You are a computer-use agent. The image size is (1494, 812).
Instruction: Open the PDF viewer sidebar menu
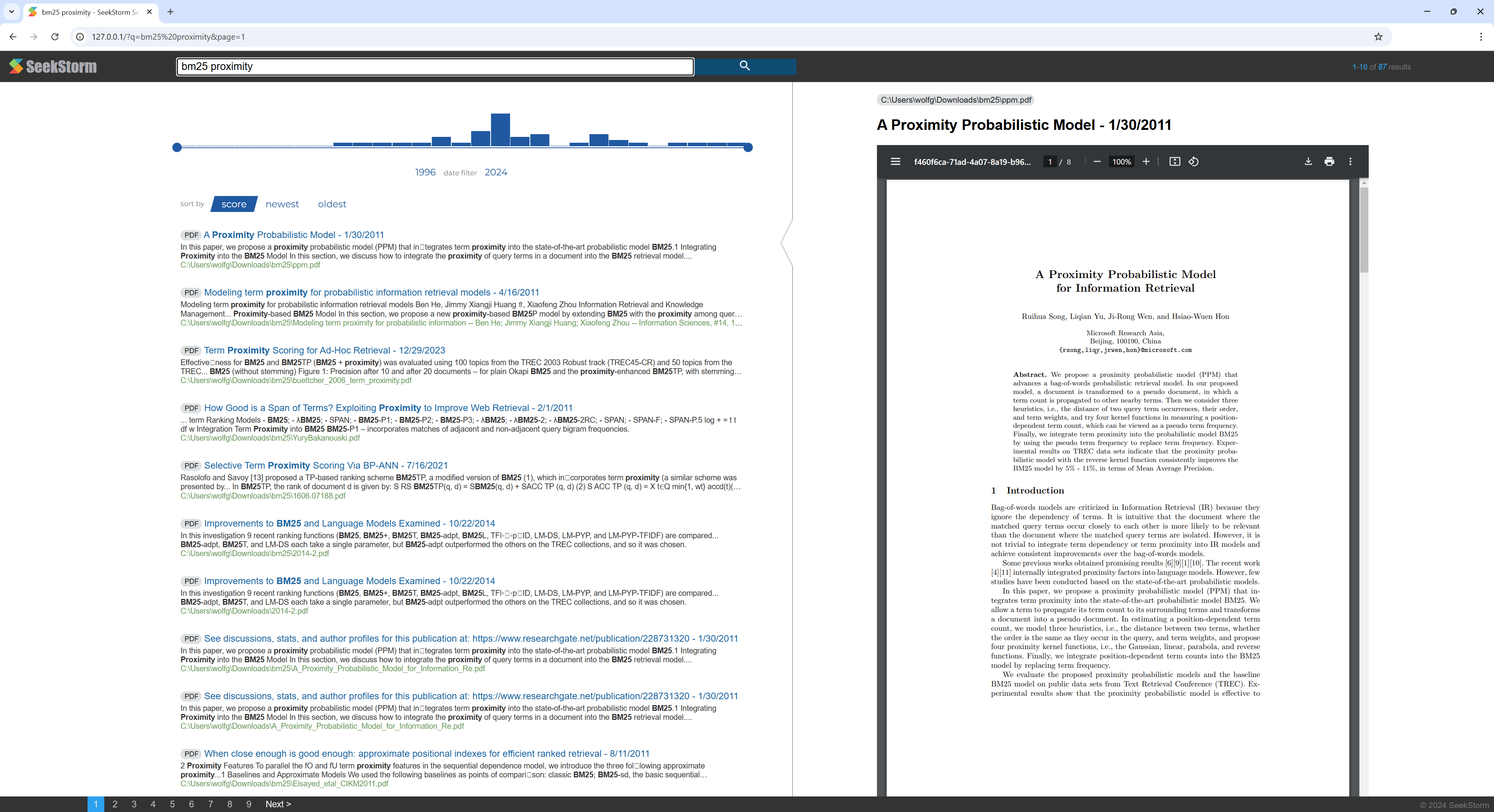point(896,162)
